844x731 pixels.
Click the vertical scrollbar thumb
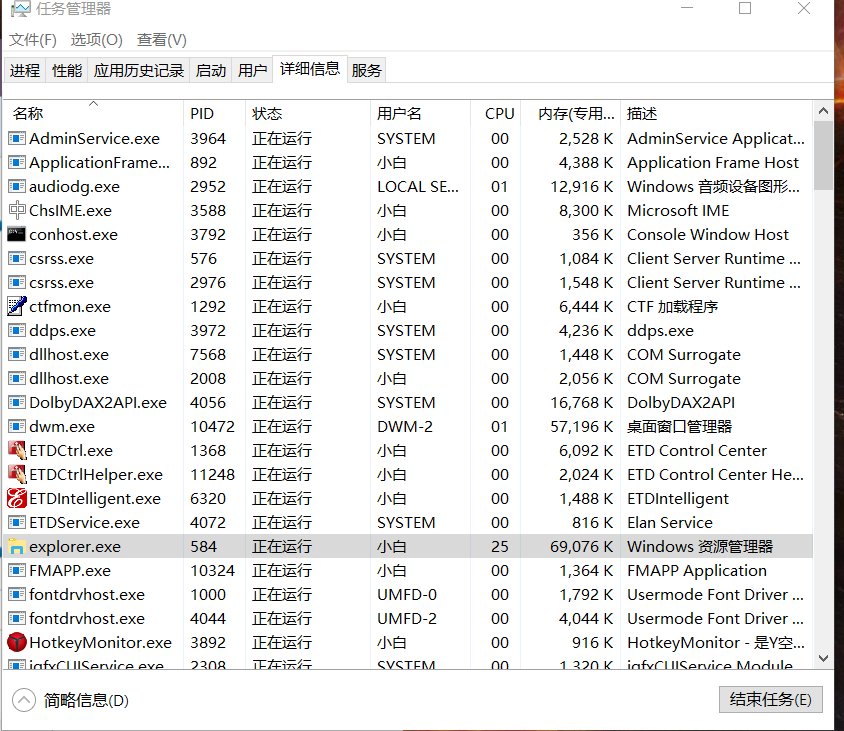click(x=823, y=156)
